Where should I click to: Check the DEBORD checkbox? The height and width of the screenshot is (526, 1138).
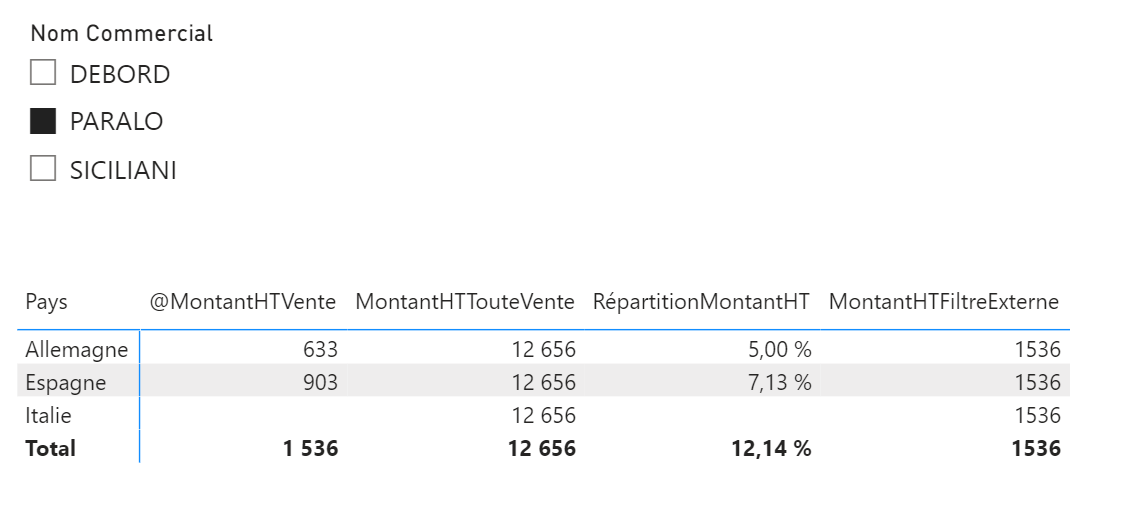tap(43, 73)
